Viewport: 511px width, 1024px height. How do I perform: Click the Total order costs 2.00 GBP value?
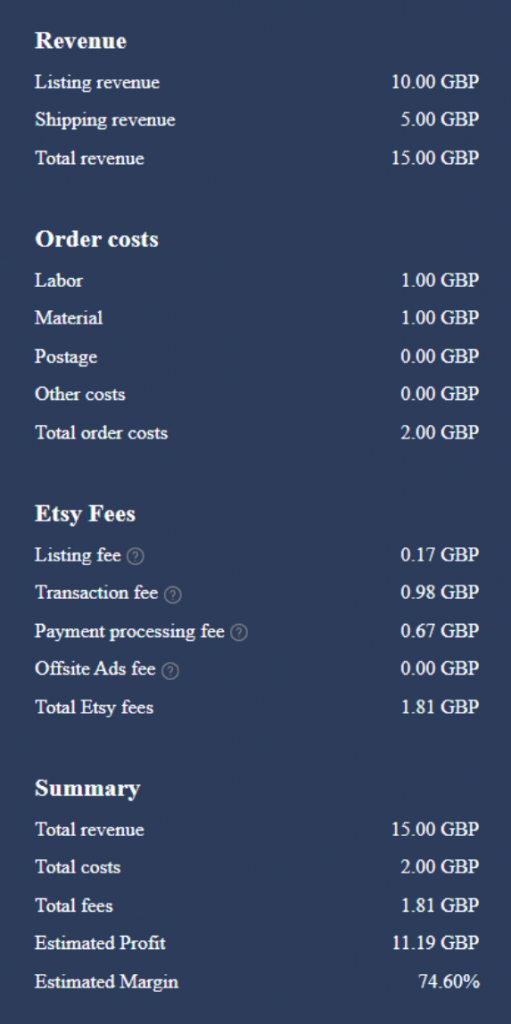pos(440,433)
